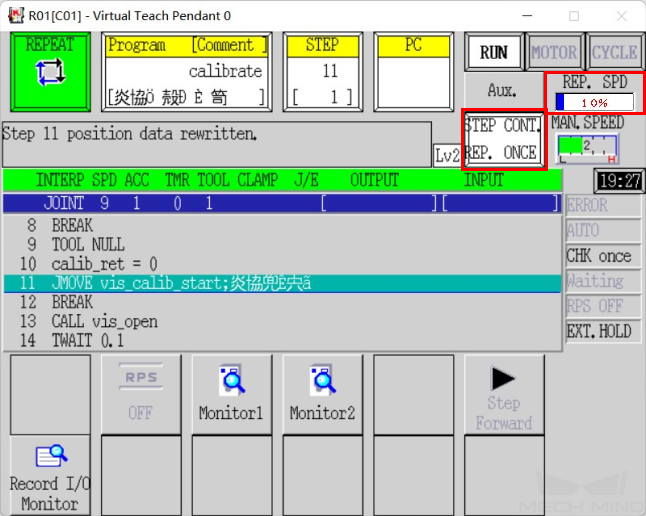The image size is (646, 516).
Task: Toggle the EXT. HOLD indicator
Action: pyautogui.click(x=604, y=331)
